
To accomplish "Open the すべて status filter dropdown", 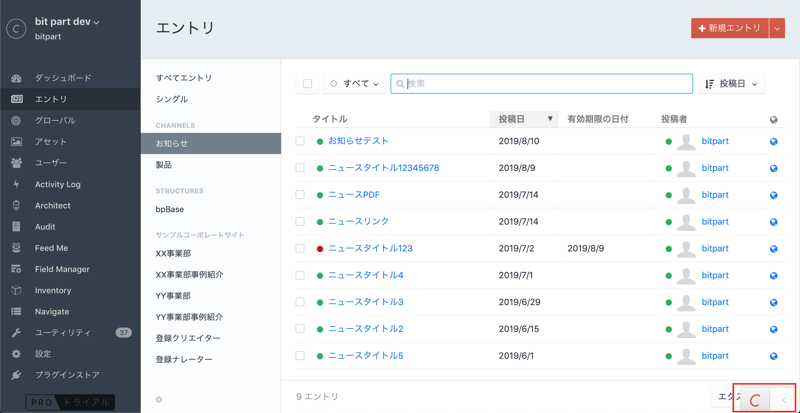I will tap(354, 84).
